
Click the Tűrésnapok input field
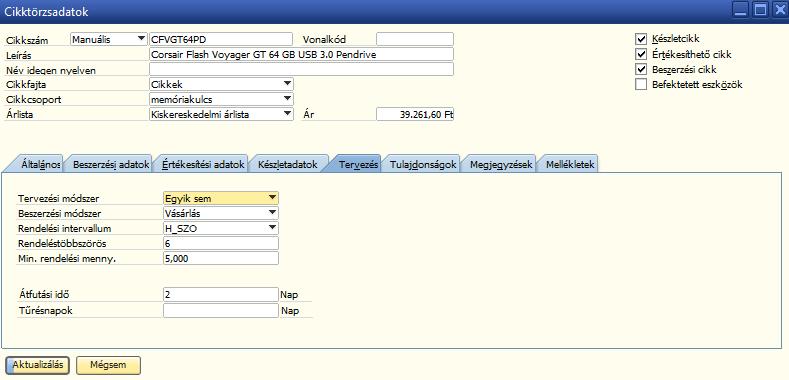(220, 311)
